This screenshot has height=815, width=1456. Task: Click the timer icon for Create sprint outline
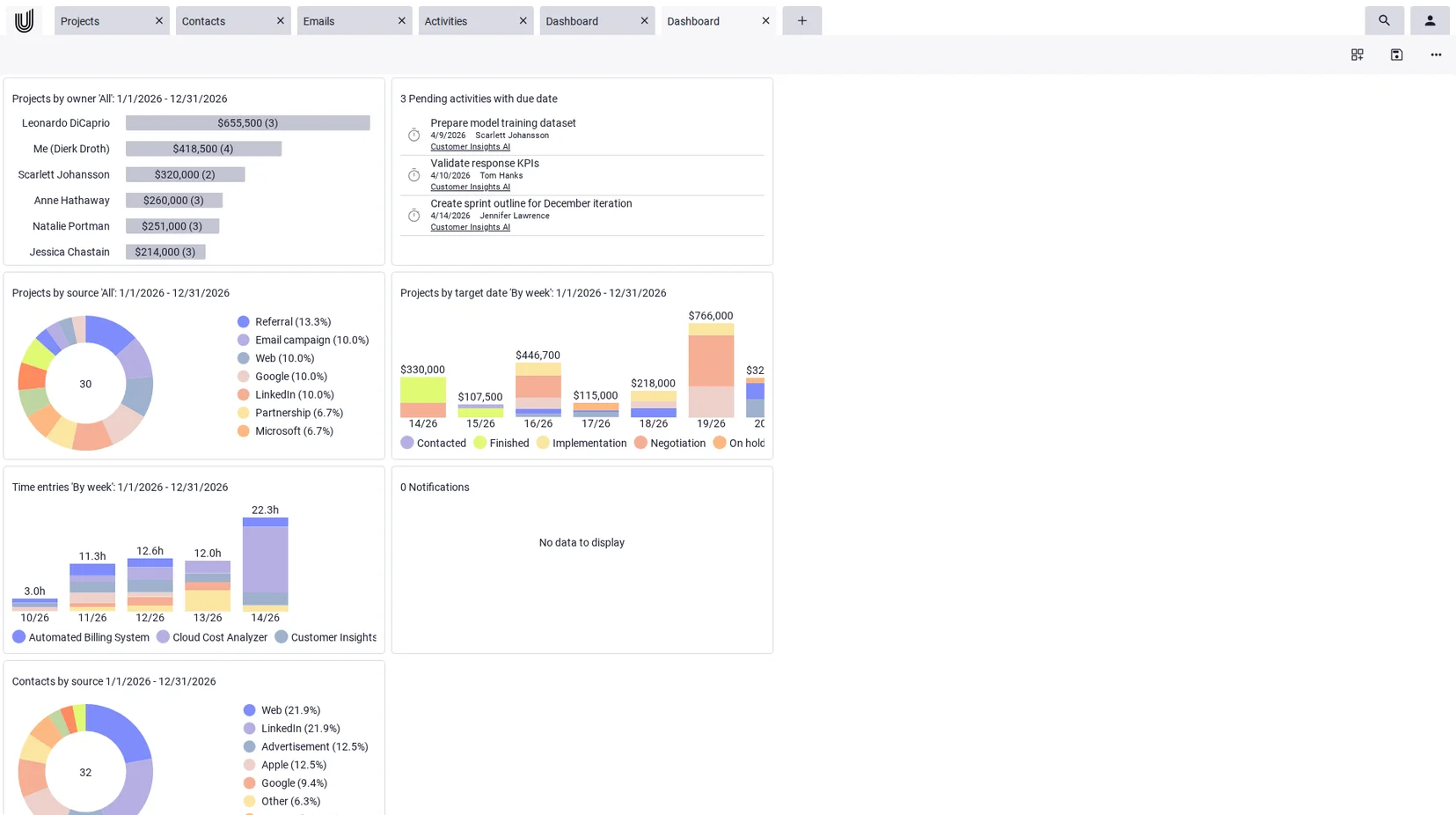[413, 216]
